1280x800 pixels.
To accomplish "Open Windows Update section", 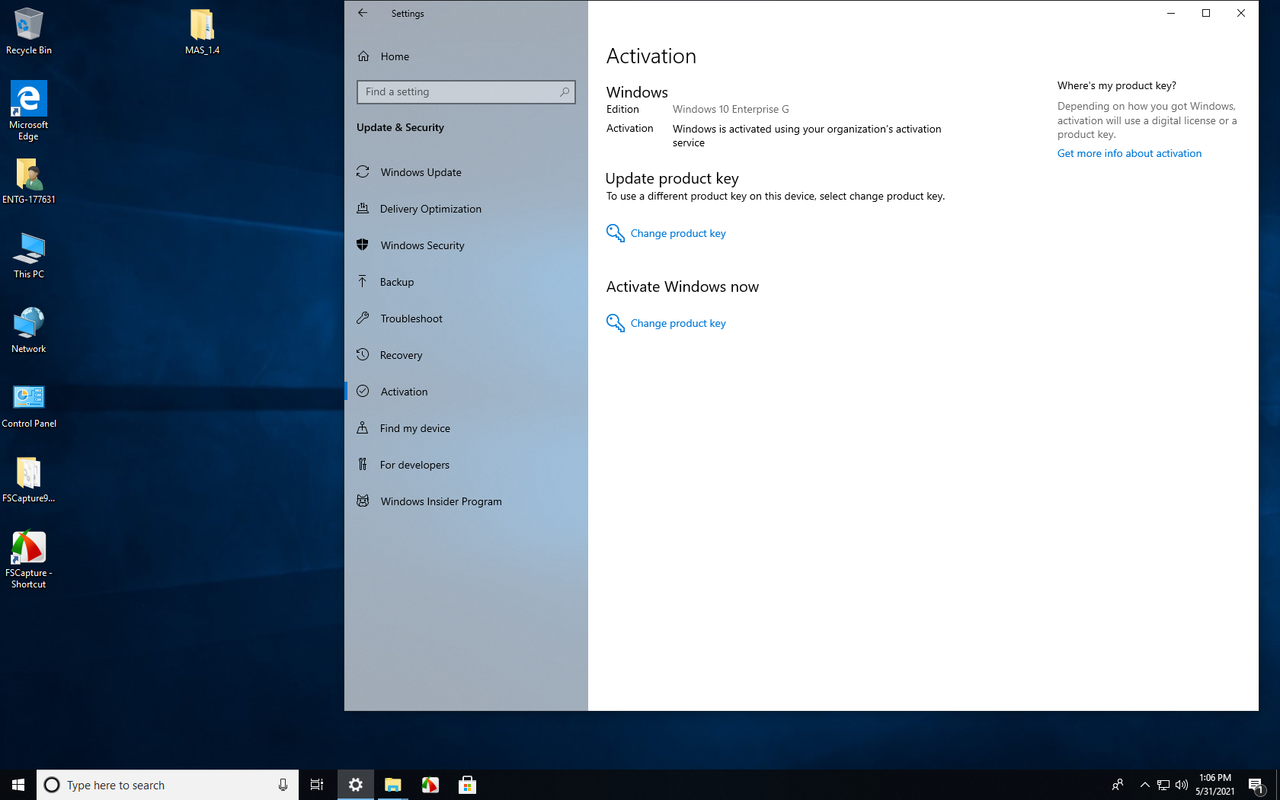I will pos(466,172).
